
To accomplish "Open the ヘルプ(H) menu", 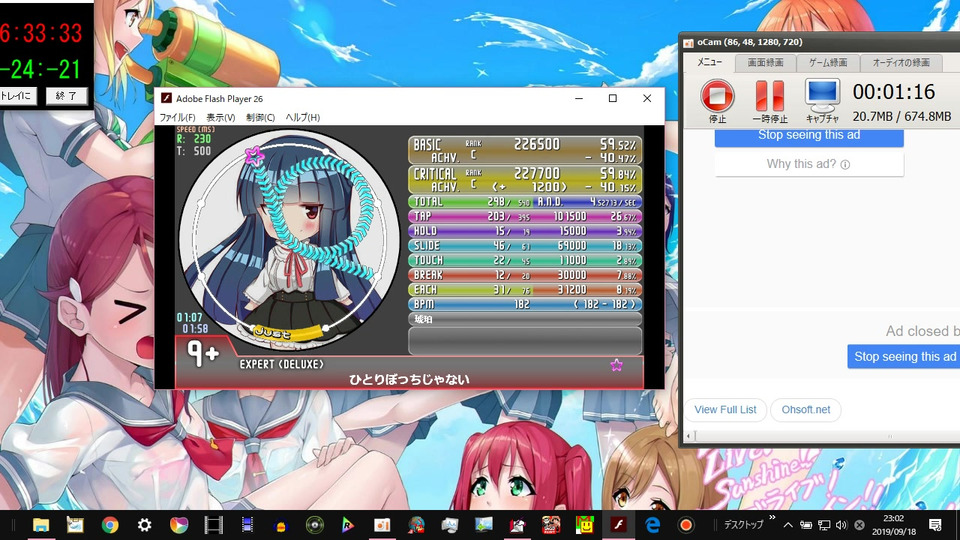I will [302, 117].
